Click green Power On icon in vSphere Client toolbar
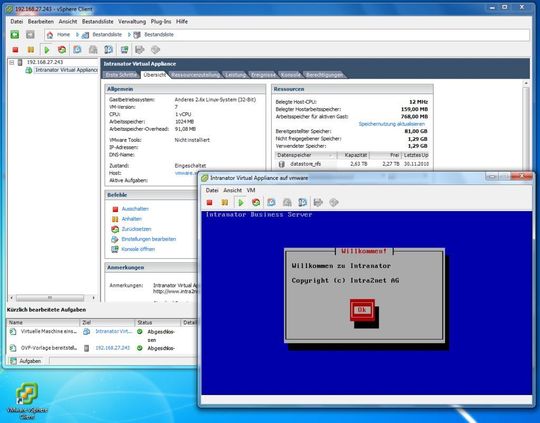The width and height of the screenshot is (540, 423). click(46, 50)
